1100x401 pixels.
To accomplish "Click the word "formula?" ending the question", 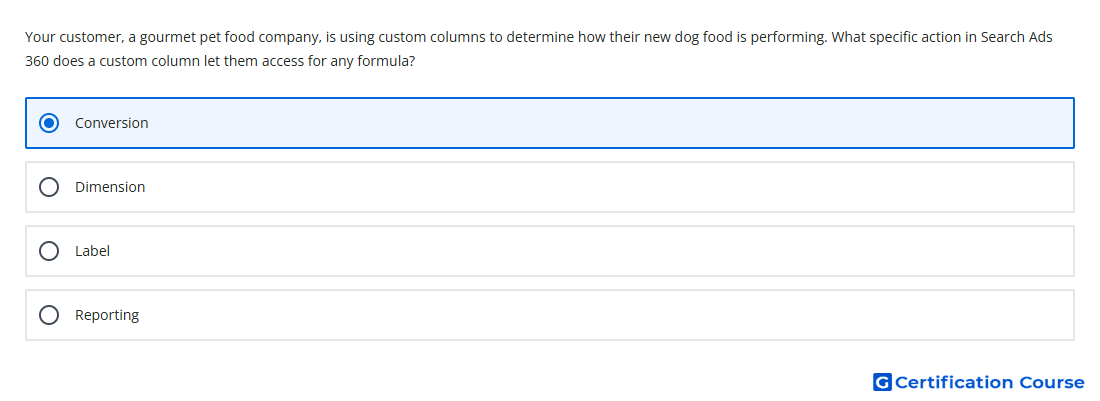I will [387, 61].
